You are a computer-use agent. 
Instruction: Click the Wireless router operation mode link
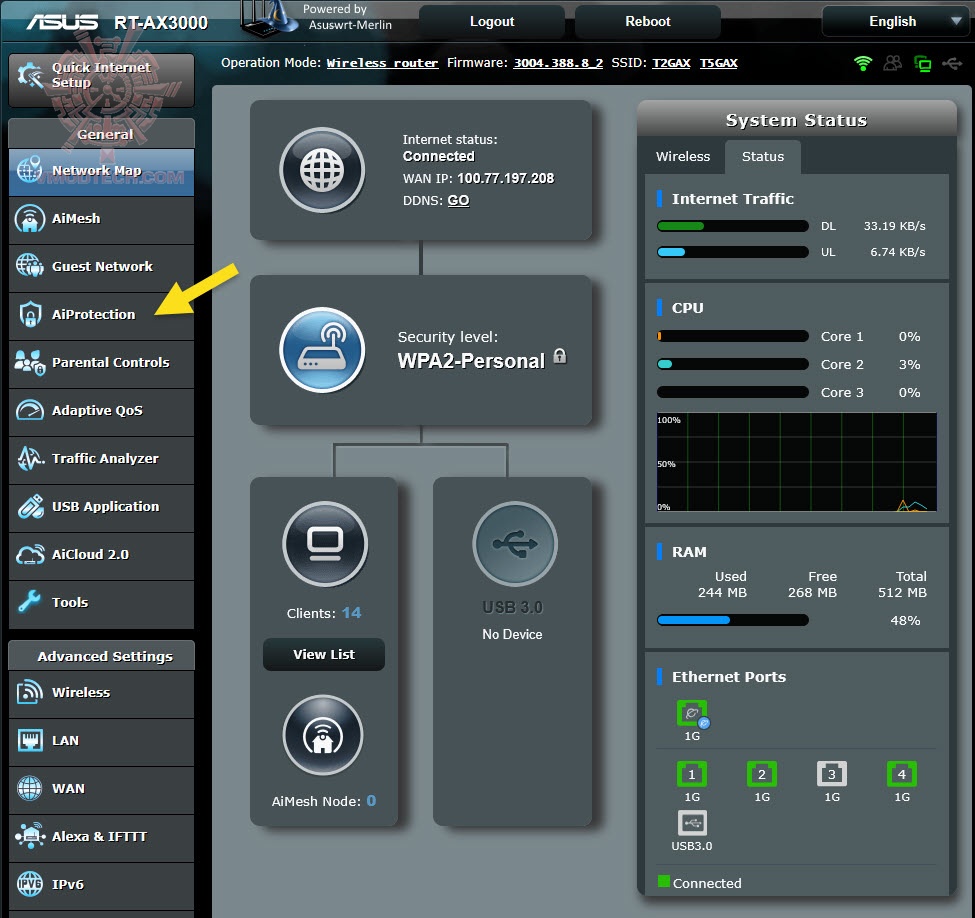tap(382, 63)
